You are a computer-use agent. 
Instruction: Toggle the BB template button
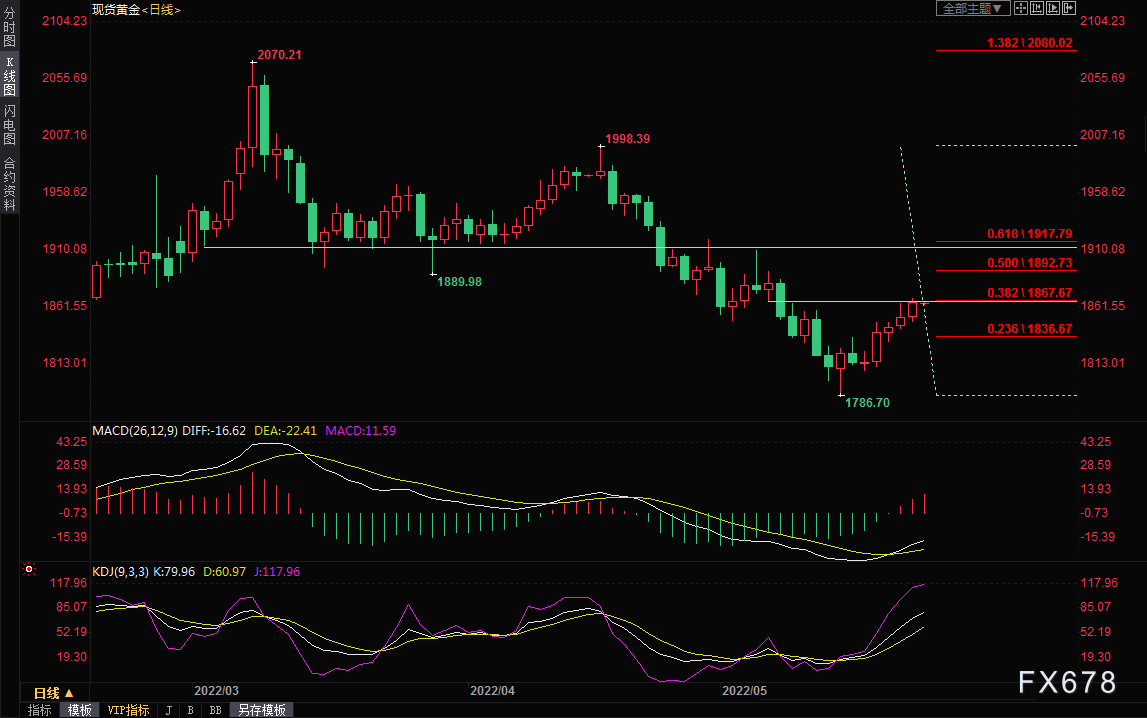tap(215, 710)
